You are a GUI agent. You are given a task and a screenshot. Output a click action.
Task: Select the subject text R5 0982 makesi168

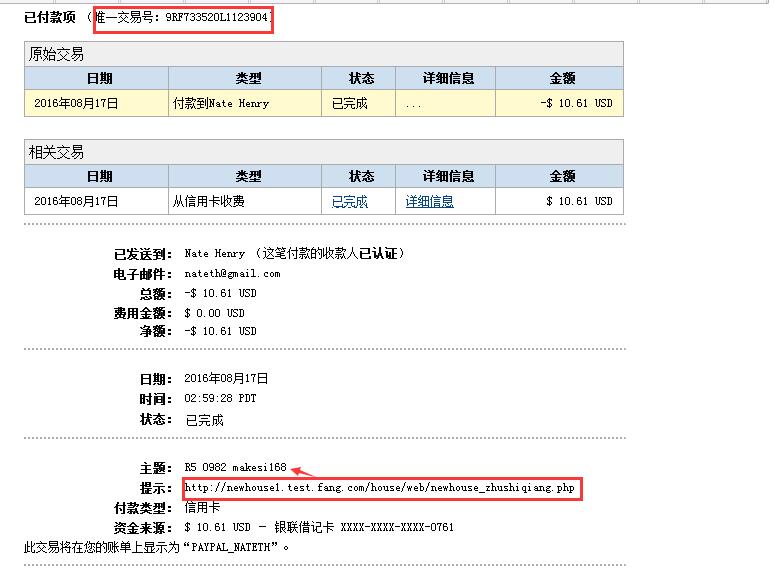[236, 467]
